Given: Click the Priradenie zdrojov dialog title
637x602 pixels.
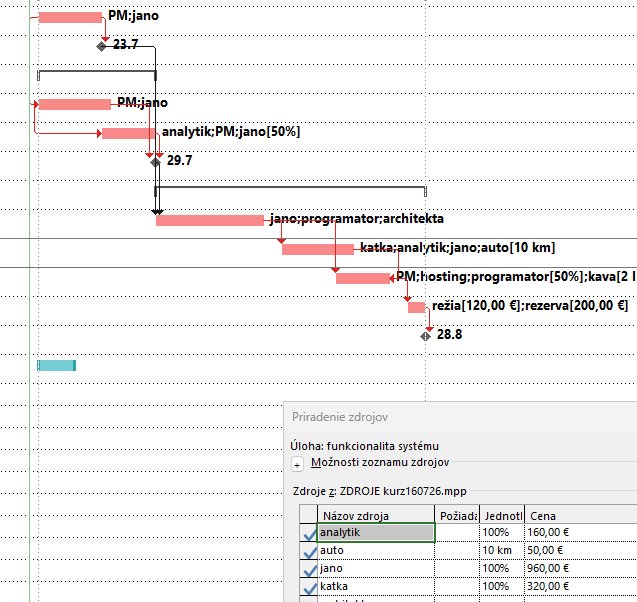Looking at the screenshot, I should point(340,417).
